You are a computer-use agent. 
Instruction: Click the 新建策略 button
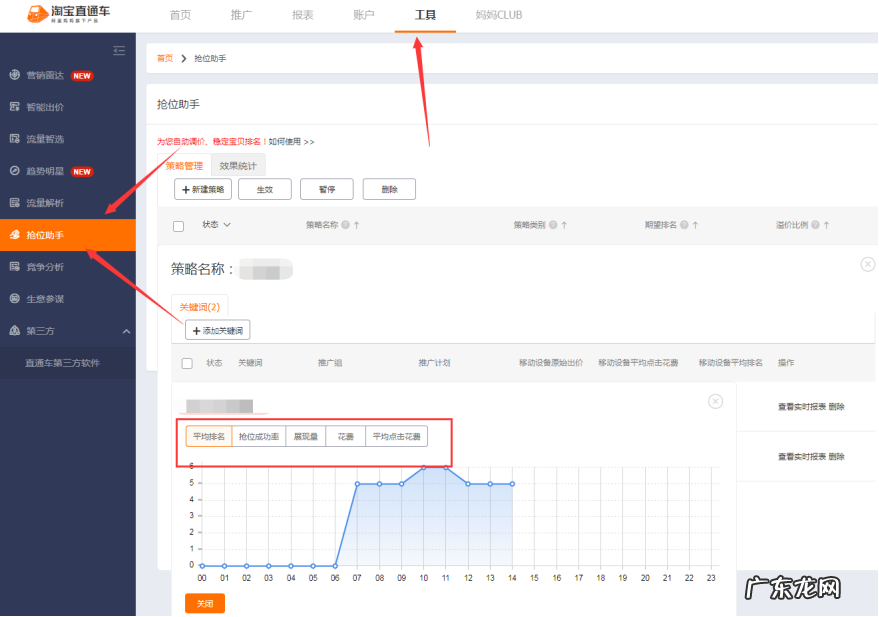[205, 189]
